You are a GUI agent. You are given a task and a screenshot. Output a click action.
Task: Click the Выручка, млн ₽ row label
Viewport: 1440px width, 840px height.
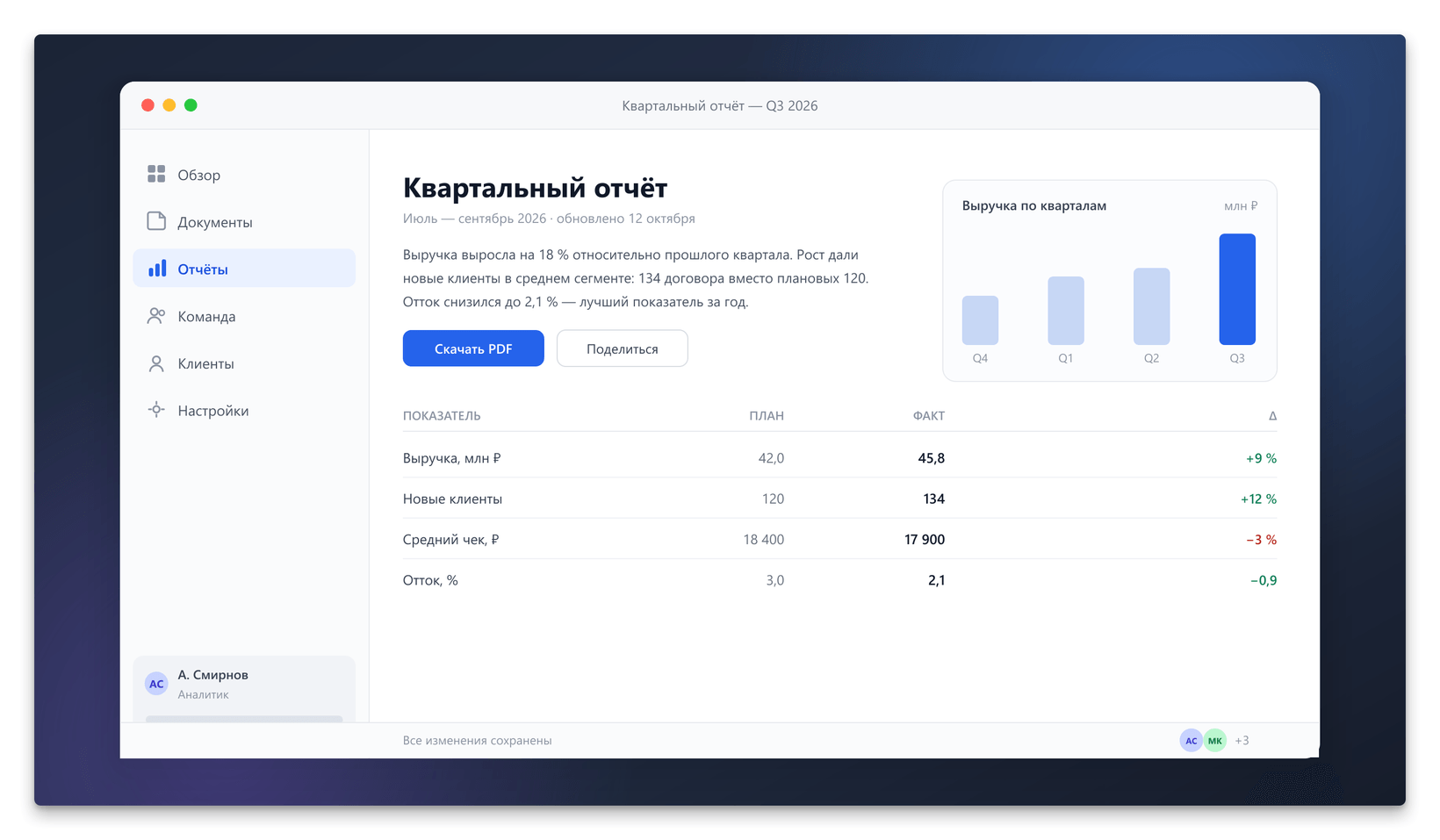click(452, 458)
